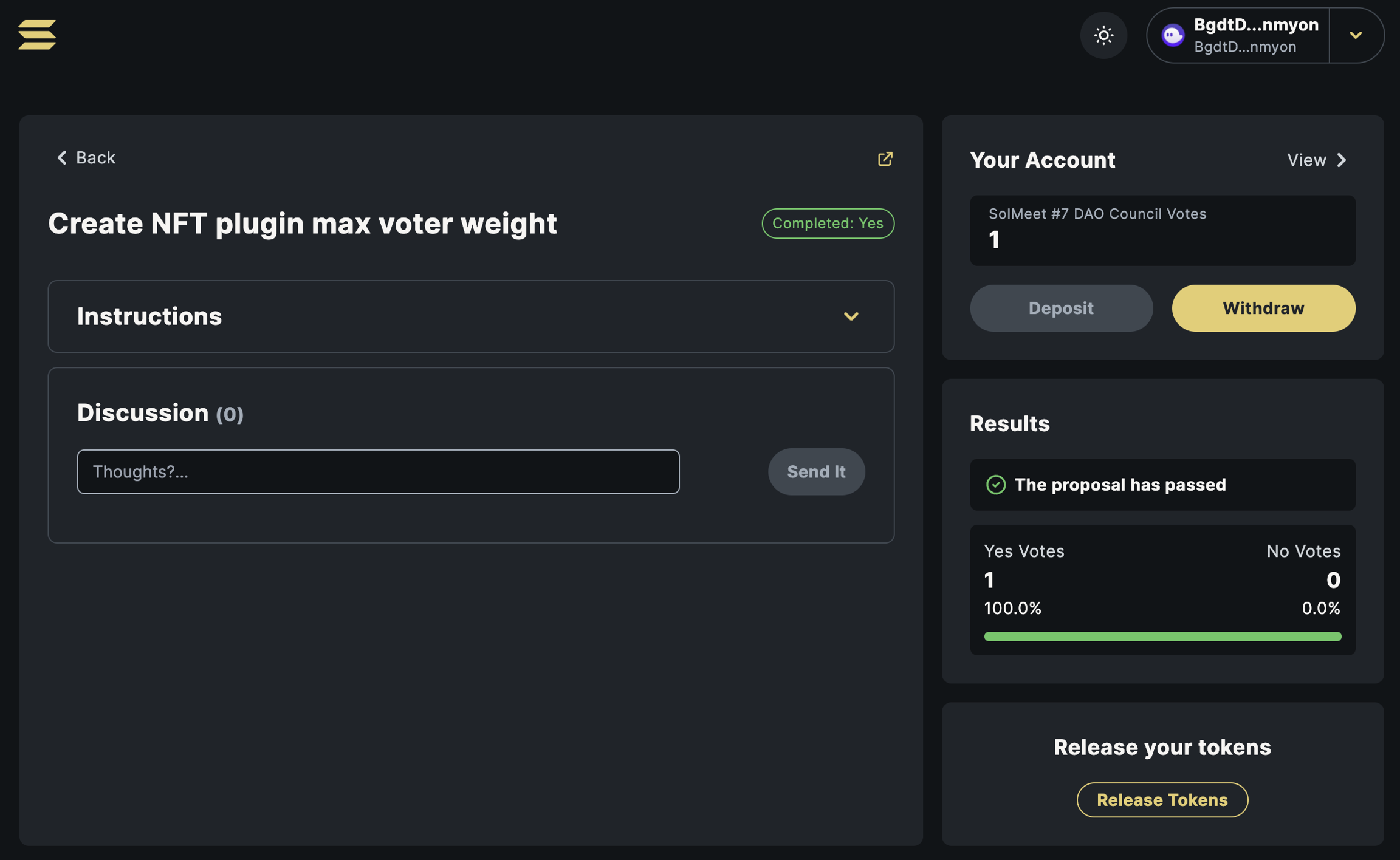Image resolution: width=1400 pixels, height=860 pixels.
Task: Click the Instructions panel heading
Action: click(149, 316)
